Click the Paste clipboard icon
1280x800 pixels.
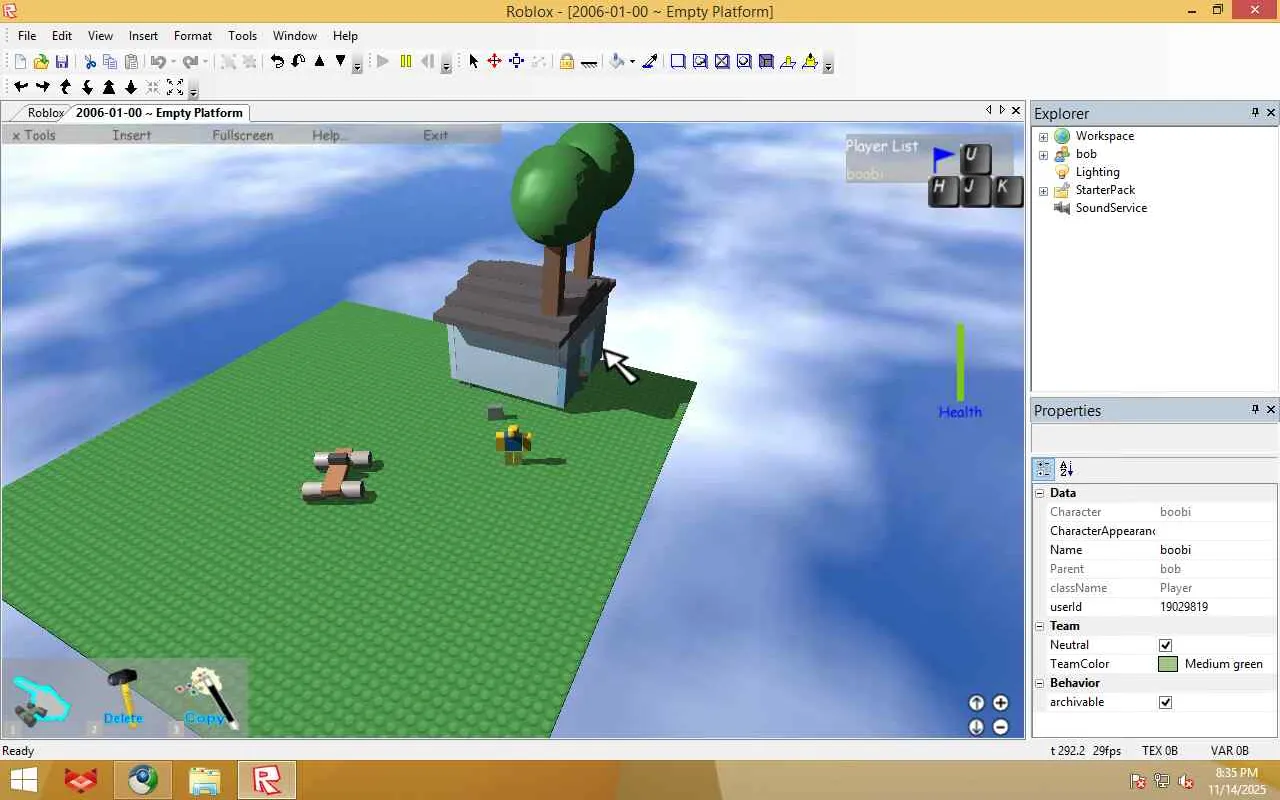tap(131, 62)
